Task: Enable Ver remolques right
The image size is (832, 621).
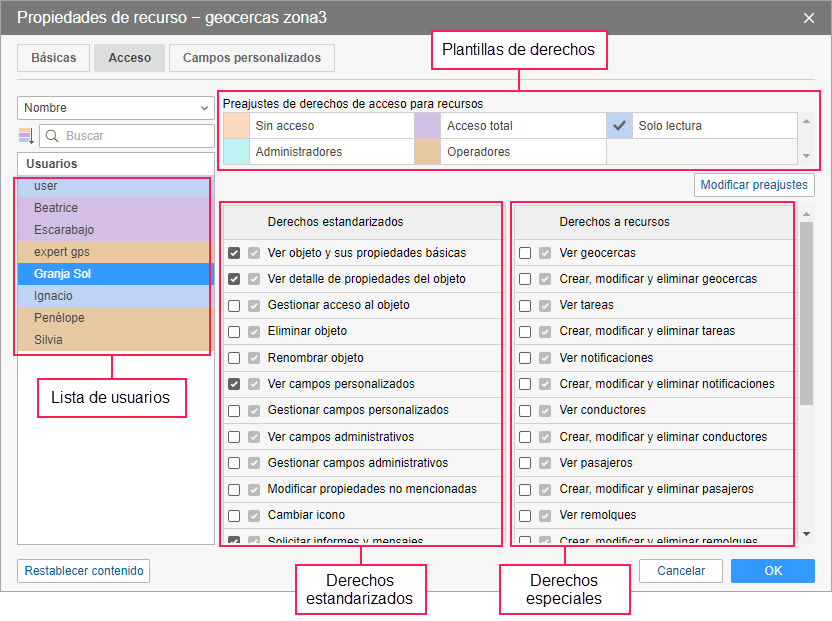Action: point(525,516)
